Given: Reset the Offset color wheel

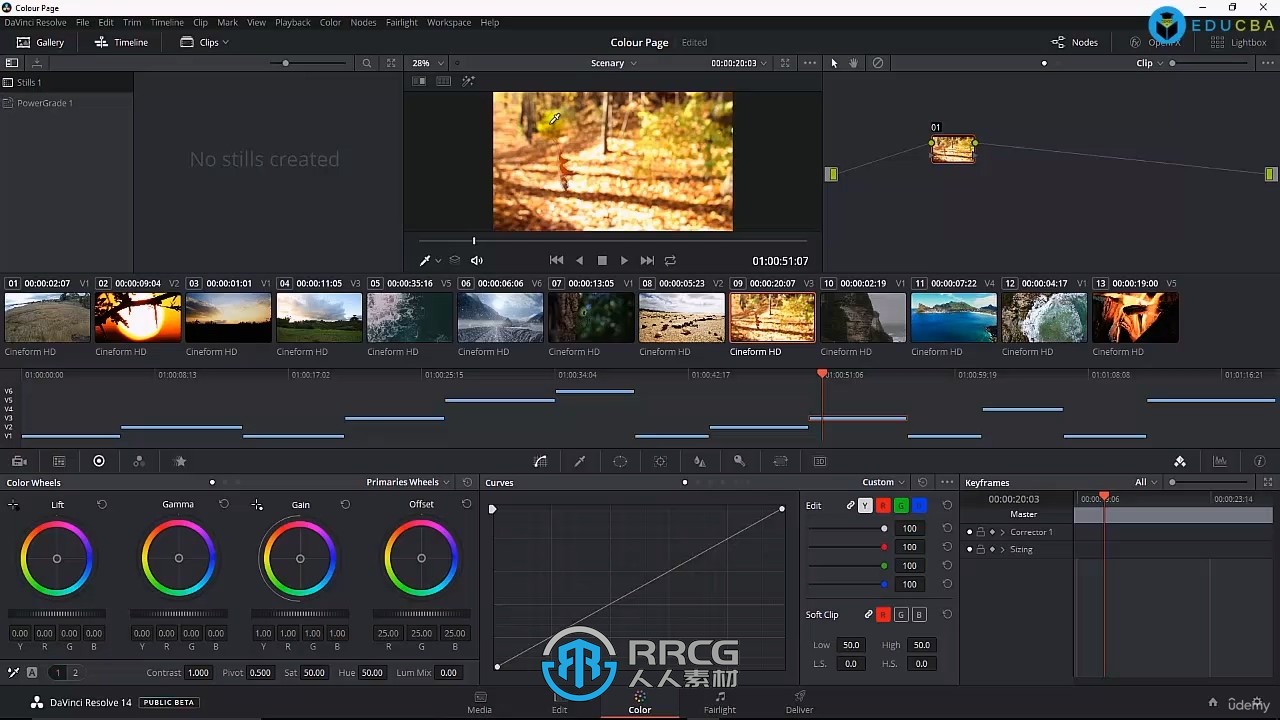Looking at the screenshot, I should [466, 504].
